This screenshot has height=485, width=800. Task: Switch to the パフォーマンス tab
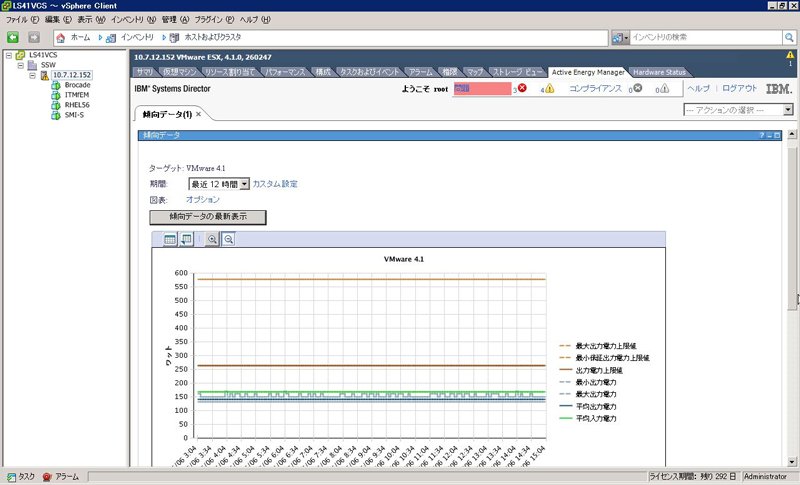coord(285,72)
